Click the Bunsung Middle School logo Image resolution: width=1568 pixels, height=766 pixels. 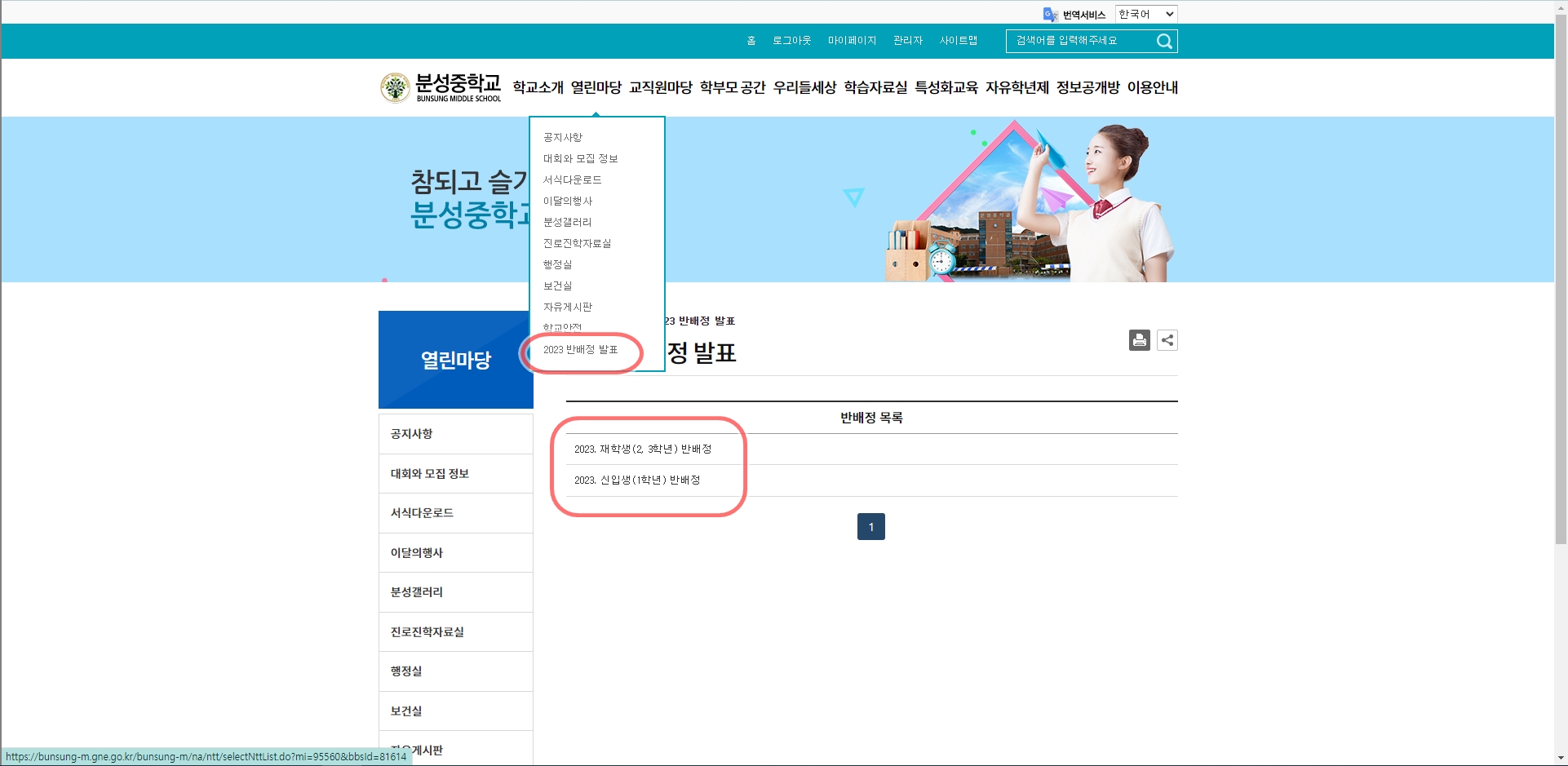(441, 87)
